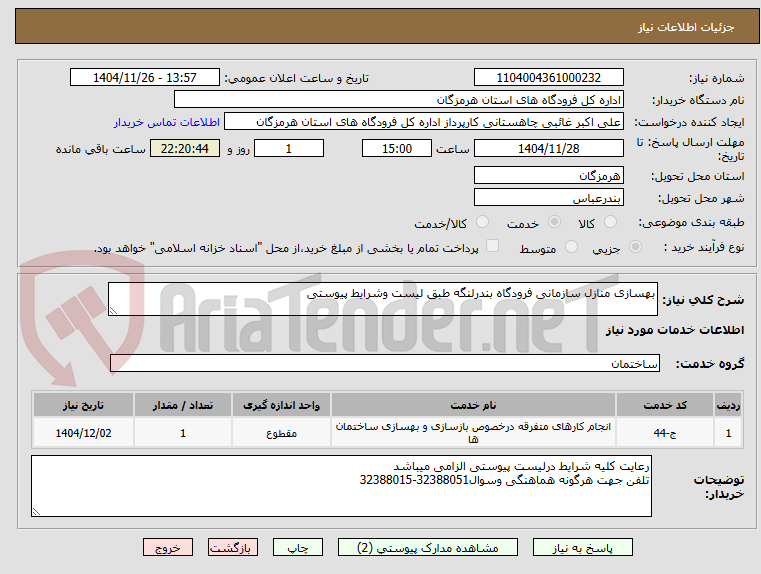Click the تعداد / مقدار column header
This screenshot has width=761, height=574.
pos(183,405)
